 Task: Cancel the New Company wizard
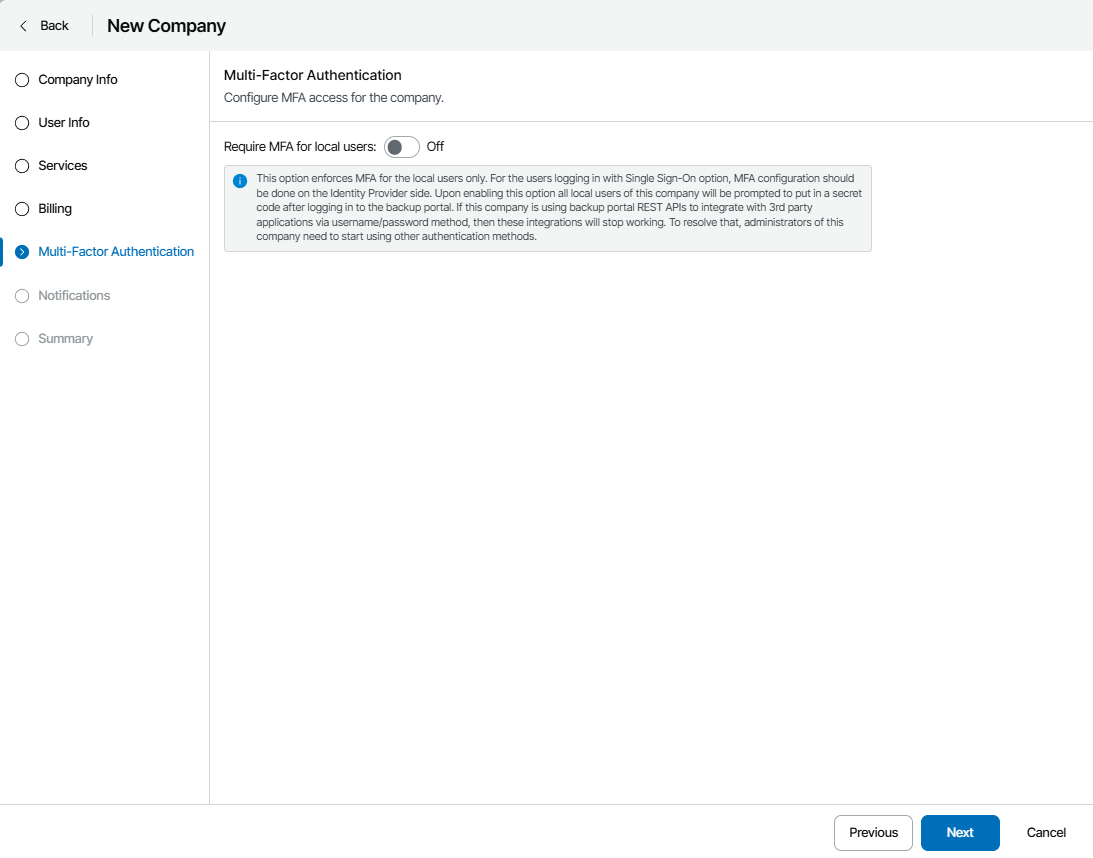coord(1046,833)
